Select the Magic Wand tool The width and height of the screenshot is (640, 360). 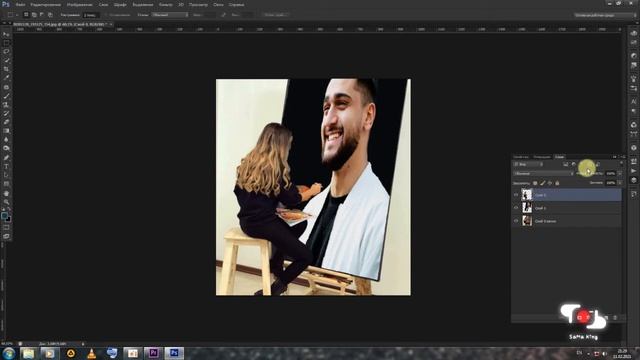coord(6,60)
